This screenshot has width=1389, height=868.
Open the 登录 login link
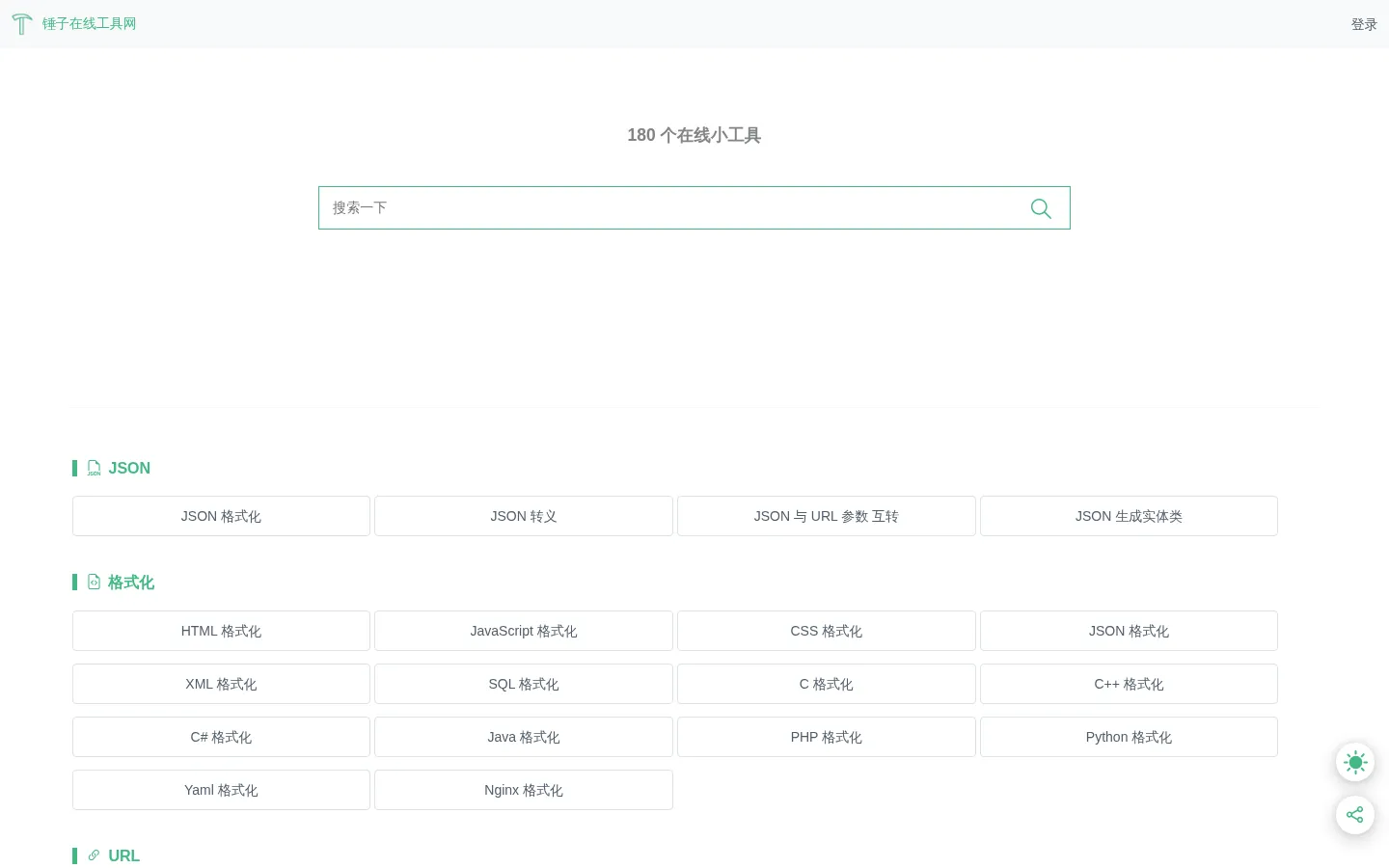(1364, 24)
